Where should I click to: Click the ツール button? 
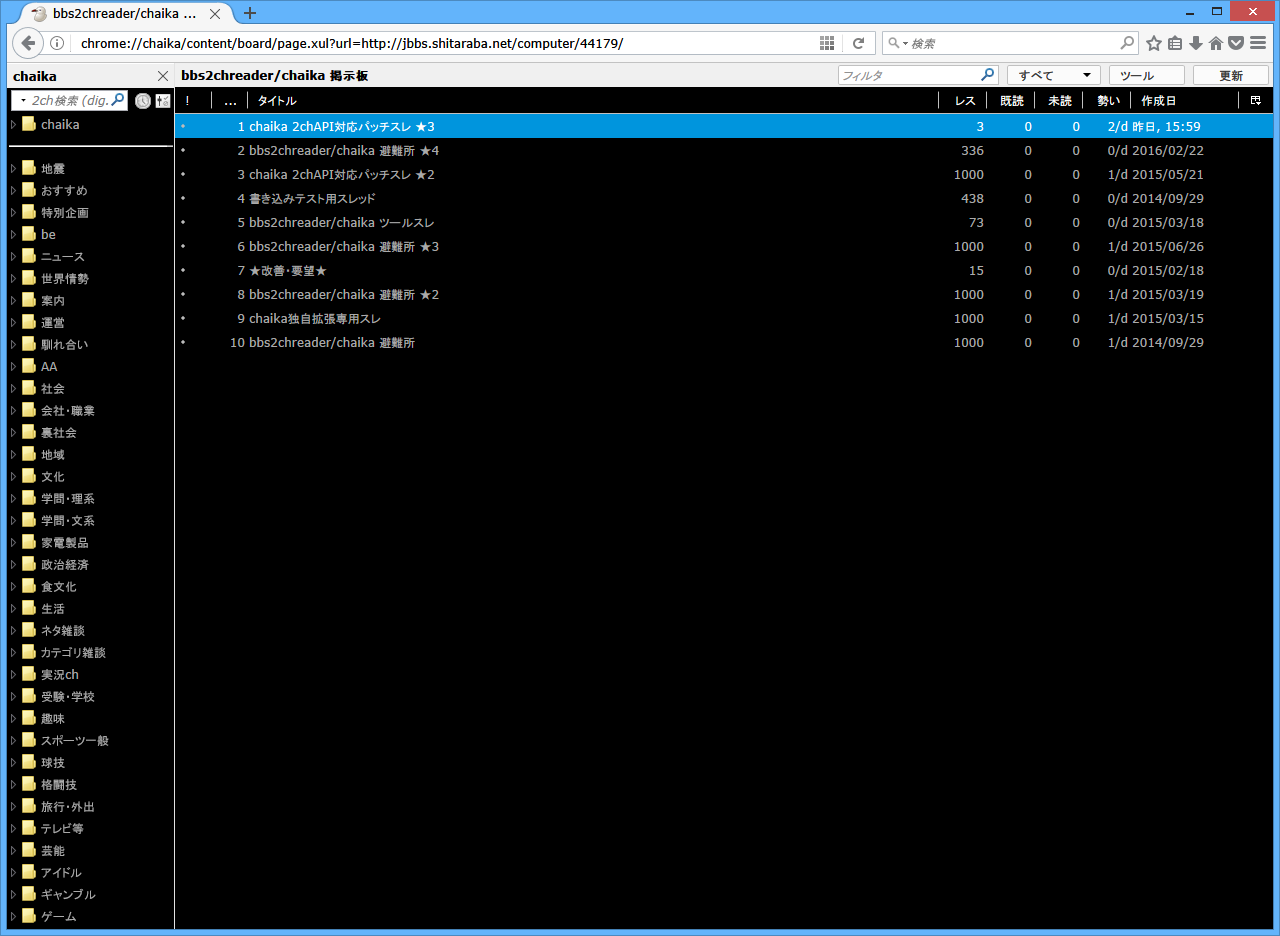pos(1146,75)
